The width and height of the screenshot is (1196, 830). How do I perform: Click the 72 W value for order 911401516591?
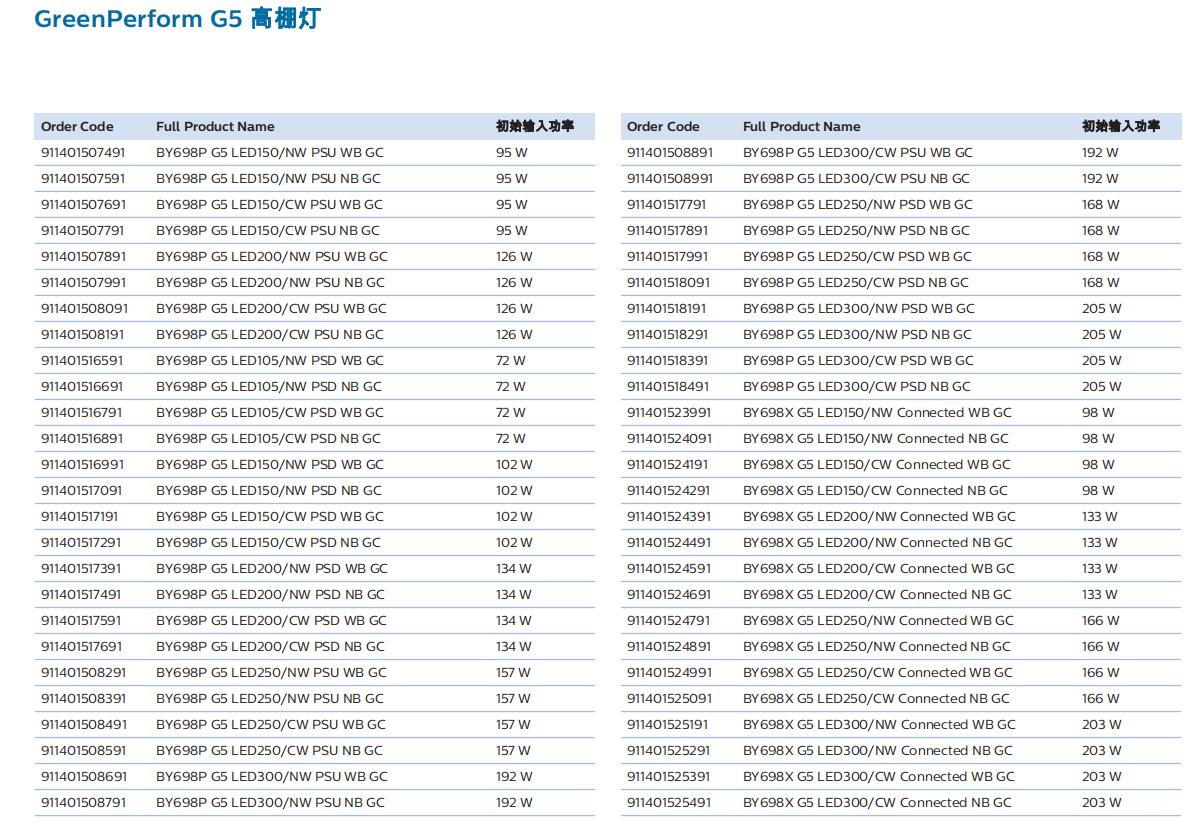pyautogui.click(x=510, y=361)
